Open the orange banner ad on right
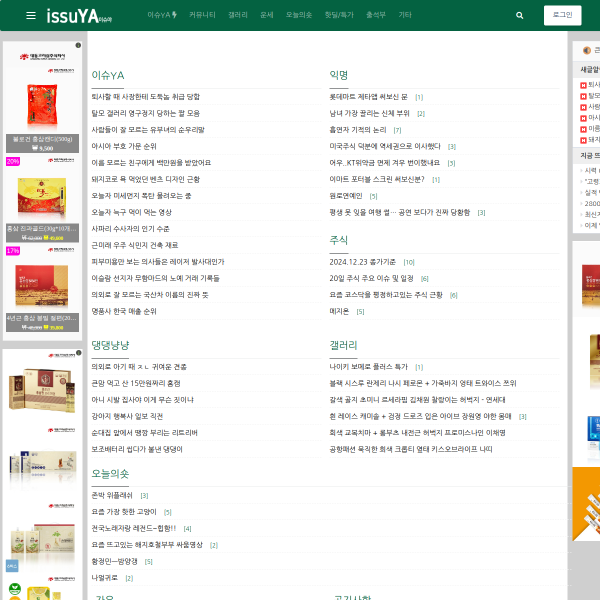Image resolution: width=600 pixels, height=600 pixels. click(x=586, y=504)
